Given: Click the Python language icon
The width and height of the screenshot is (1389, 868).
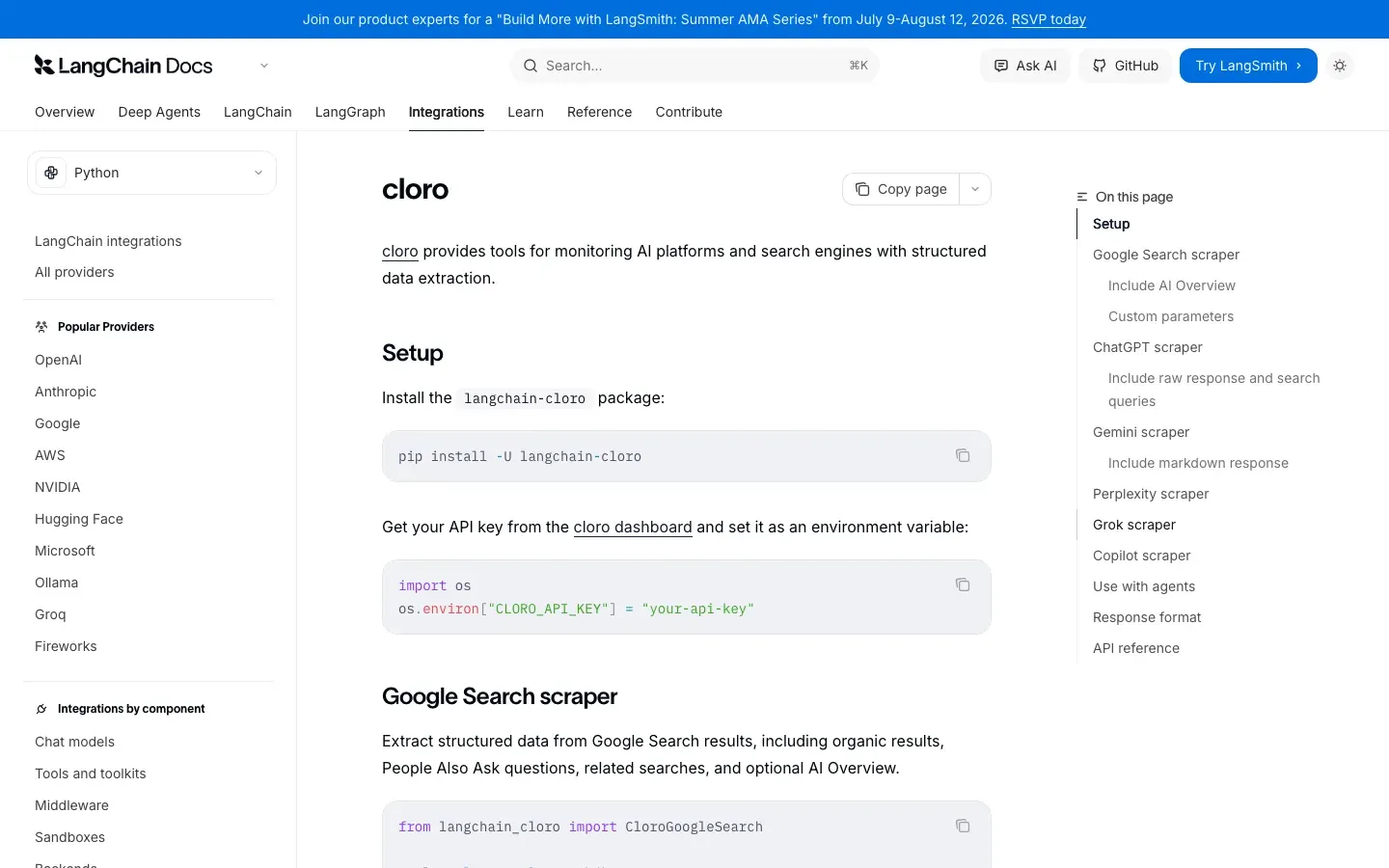Looking at the screenshot, I should (x=51, y=173).
